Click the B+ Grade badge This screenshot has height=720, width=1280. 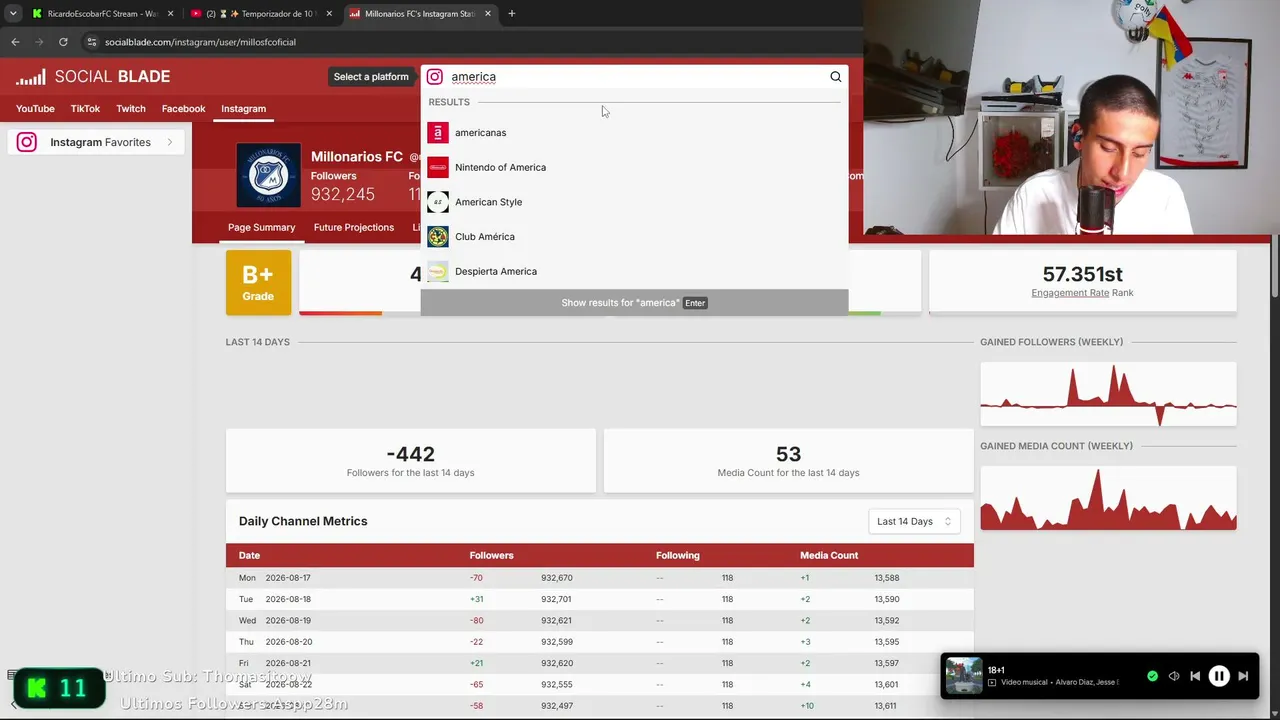258,283
